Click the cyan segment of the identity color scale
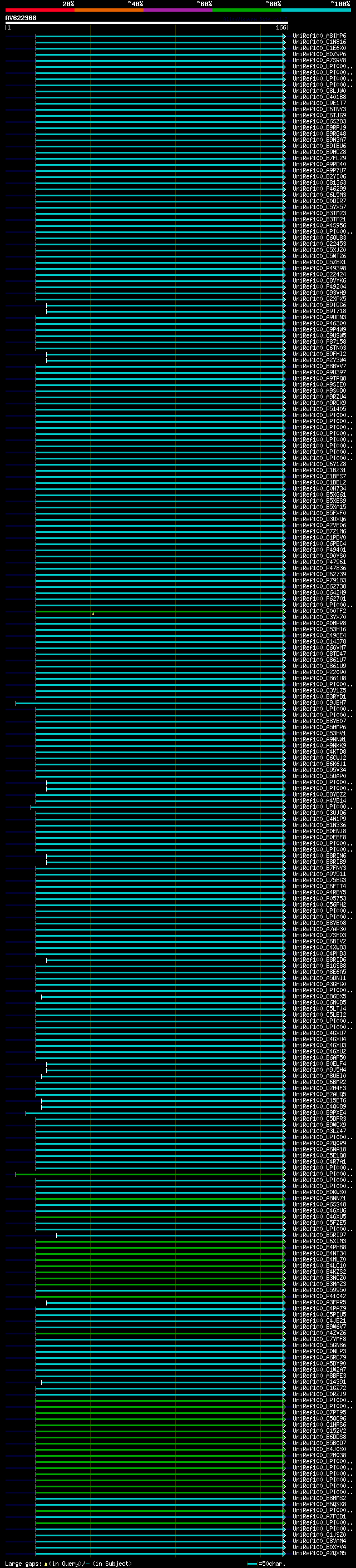This screenshot has width=356, height=1568. [316, 10]
